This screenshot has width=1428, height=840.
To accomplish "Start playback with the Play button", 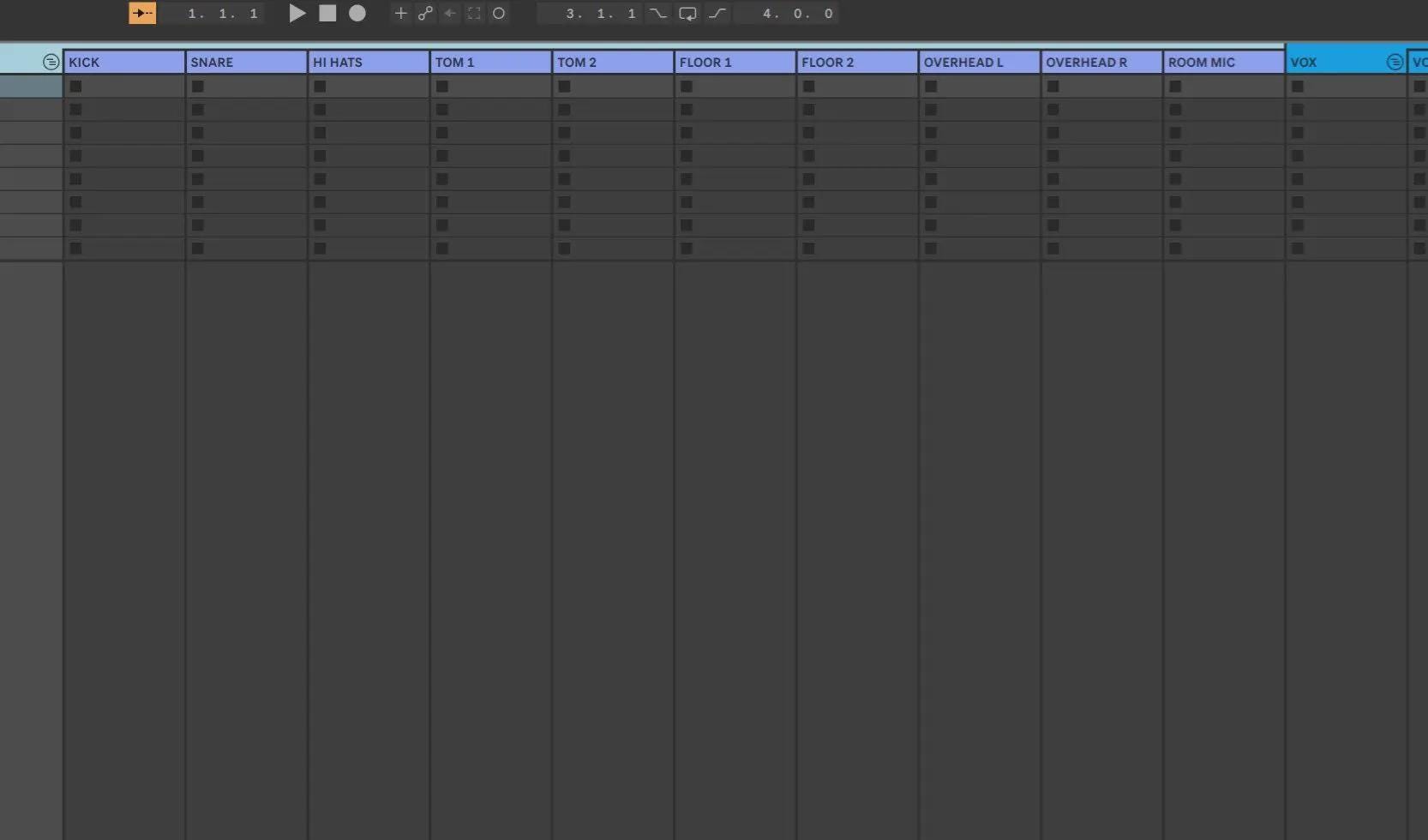I will 297,13.
